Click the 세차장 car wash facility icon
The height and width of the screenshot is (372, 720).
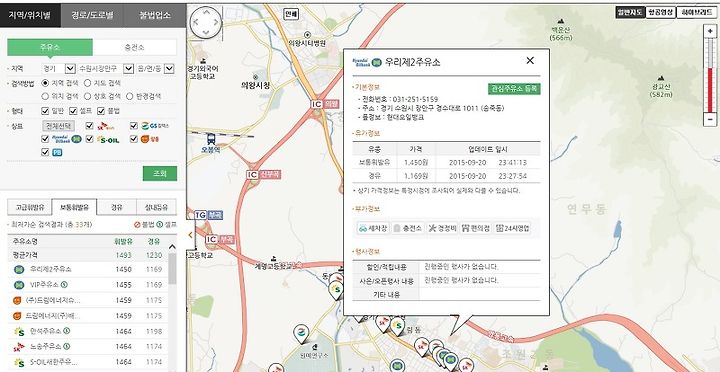373,228
